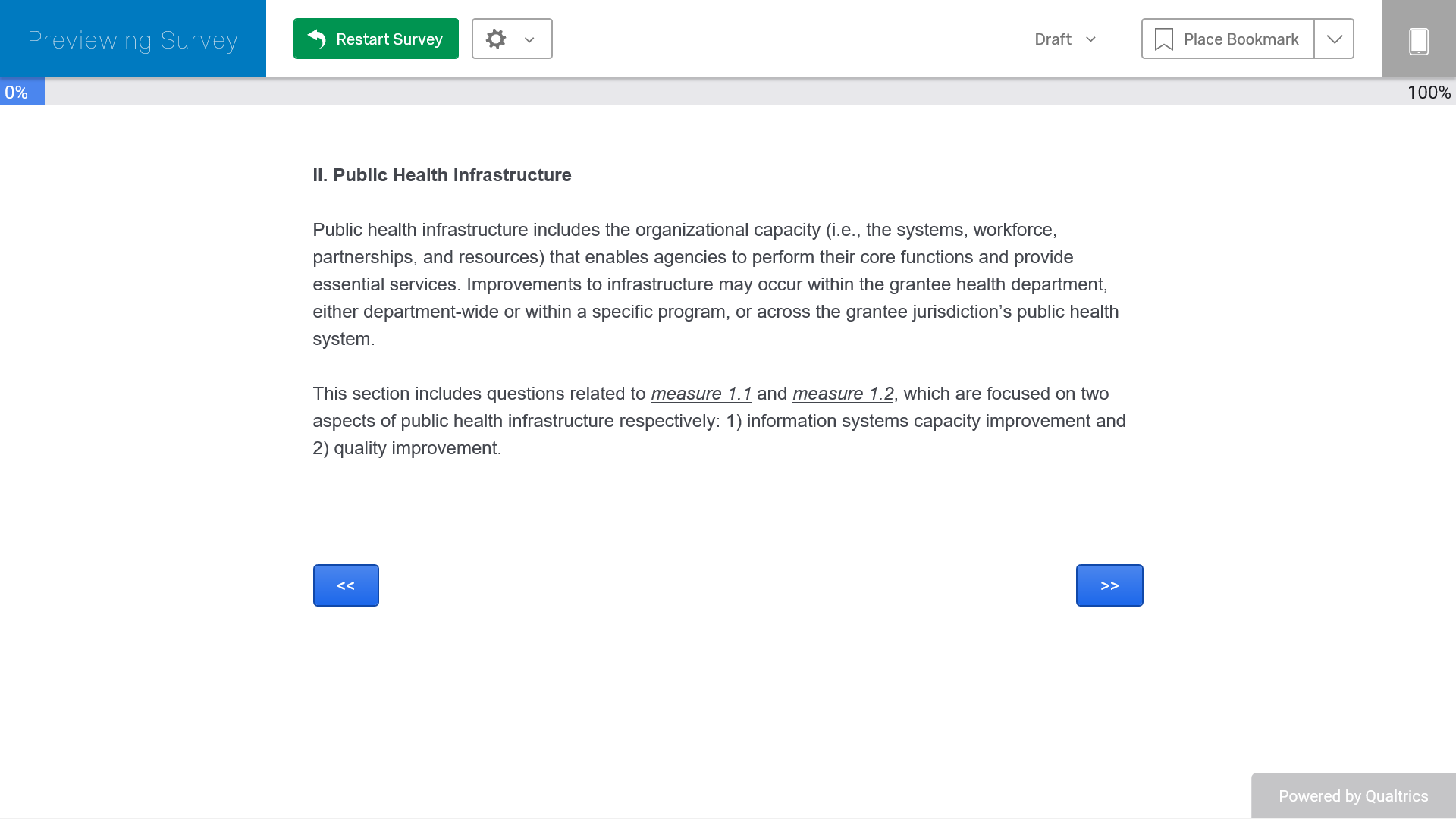Expand the Place Bookmark options chevron

coord(1334,39)
